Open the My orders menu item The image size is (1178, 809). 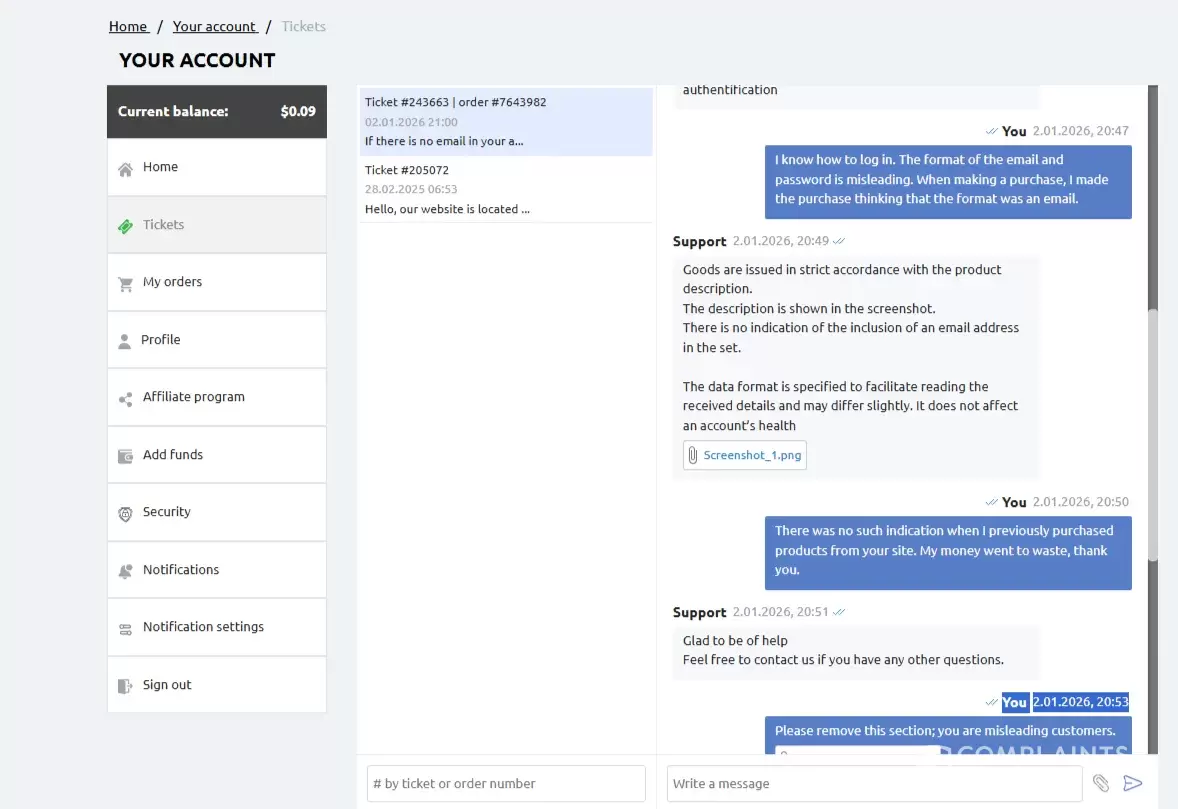point(172,282)
